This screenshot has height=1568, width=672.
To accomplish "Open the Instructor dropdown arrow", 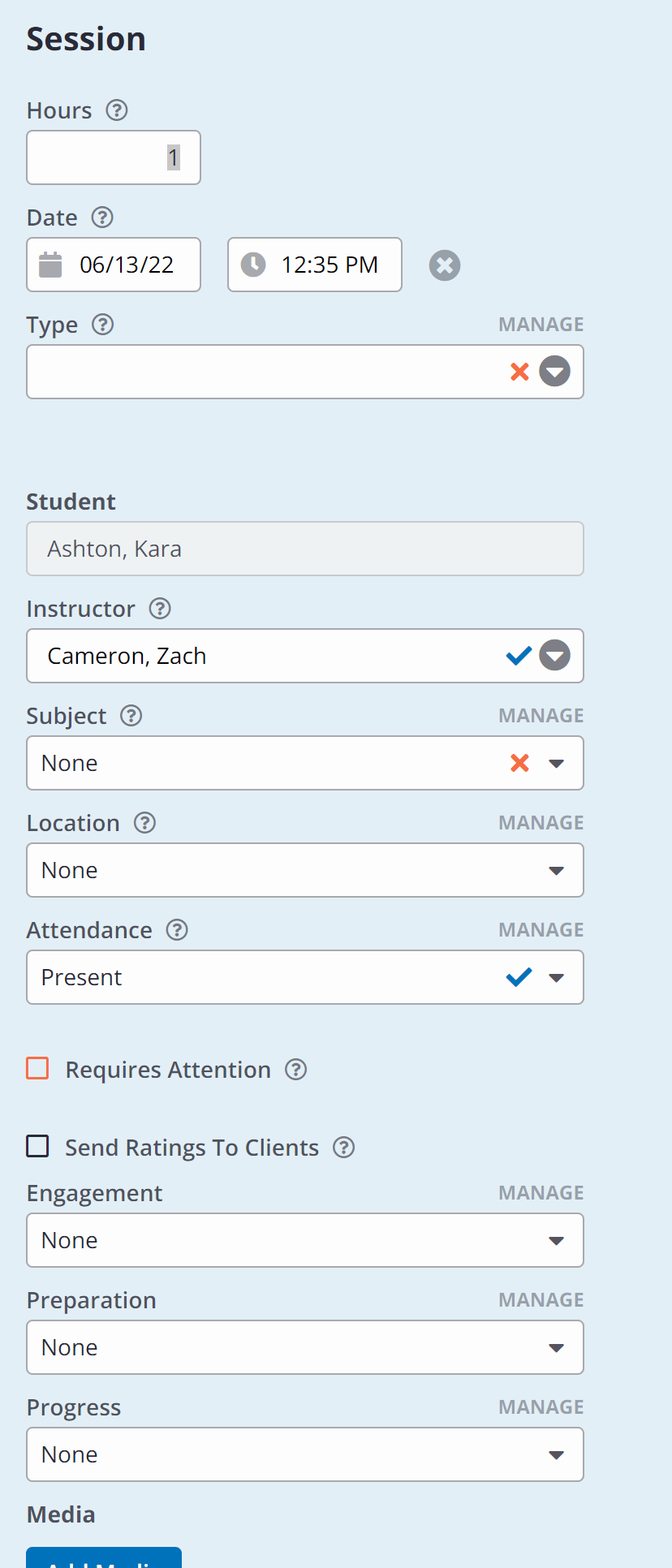I will (x=555, y=656).
